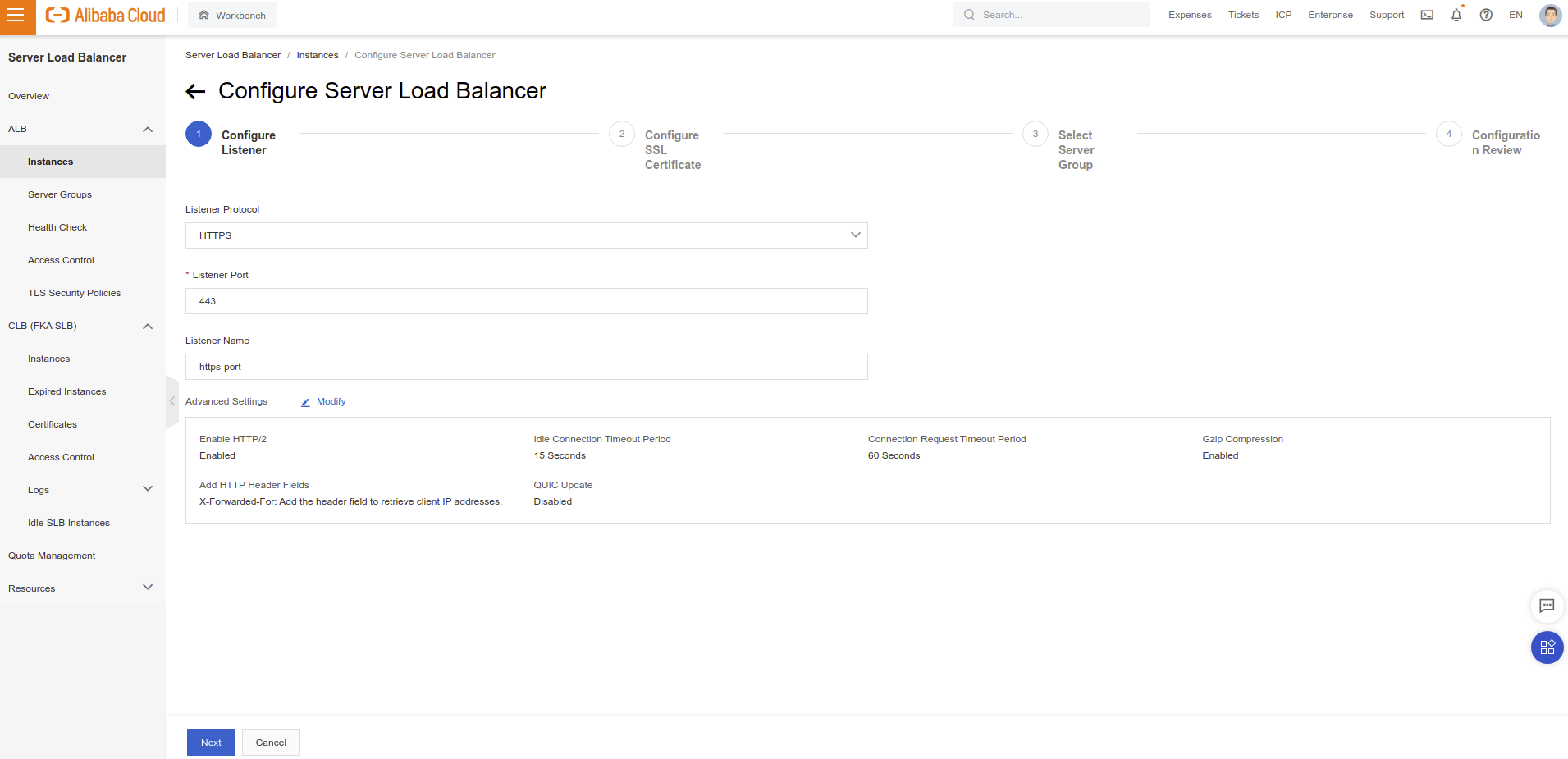Screen dimensions: 1568x759
Task: Click the Alibaba Cloud logo
Action: tap(105, 15)
